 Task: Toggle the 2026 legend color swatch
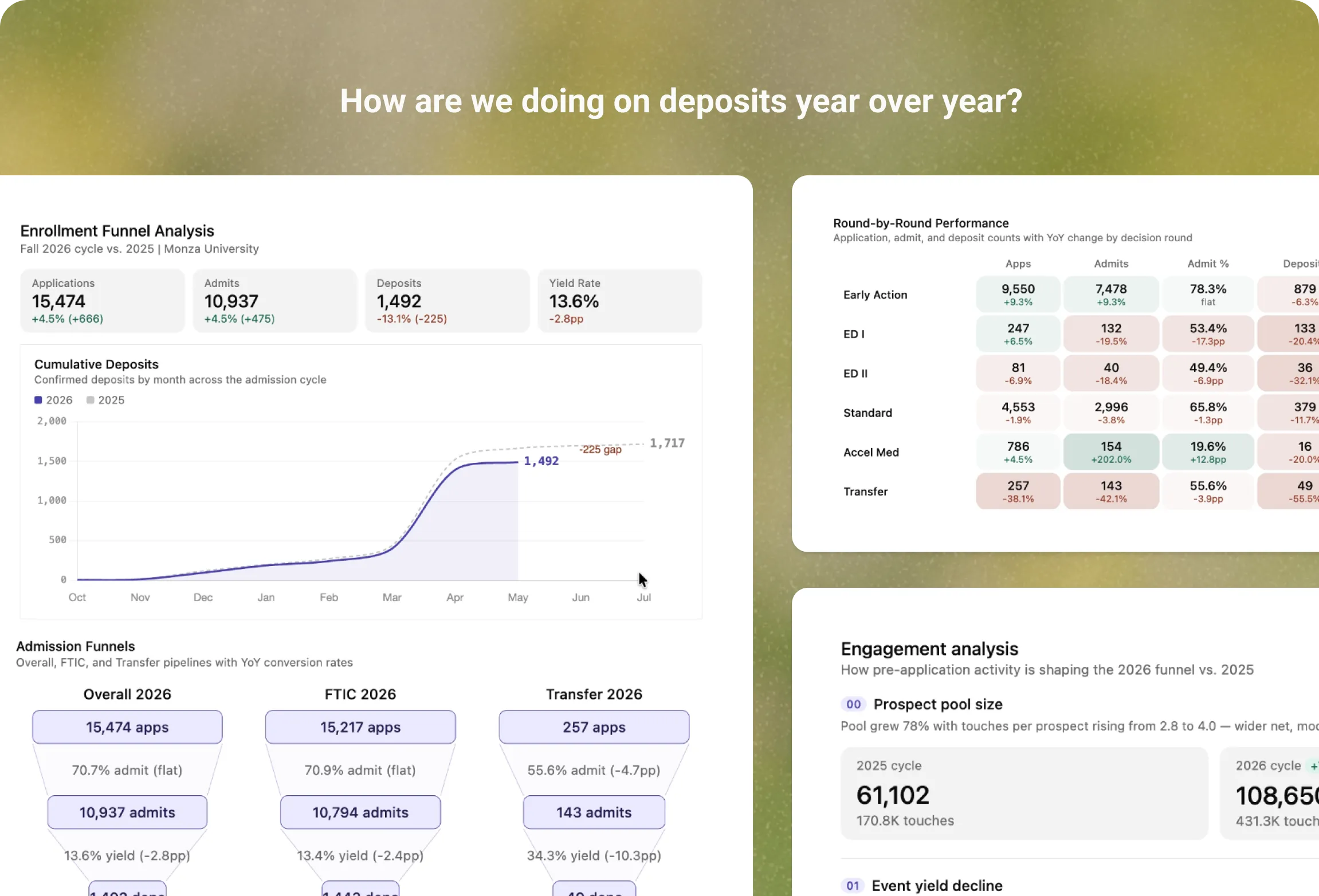point(38,400)
